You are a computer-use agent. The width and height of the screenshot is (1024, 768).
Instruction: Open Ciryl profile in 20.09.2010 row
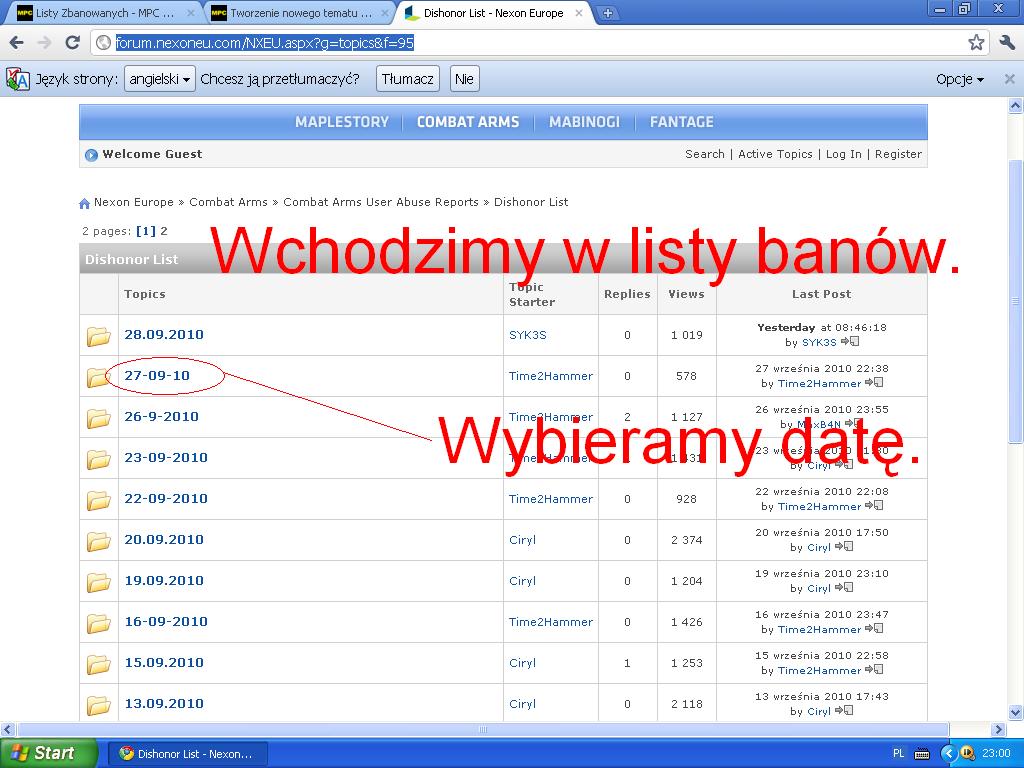522,540
